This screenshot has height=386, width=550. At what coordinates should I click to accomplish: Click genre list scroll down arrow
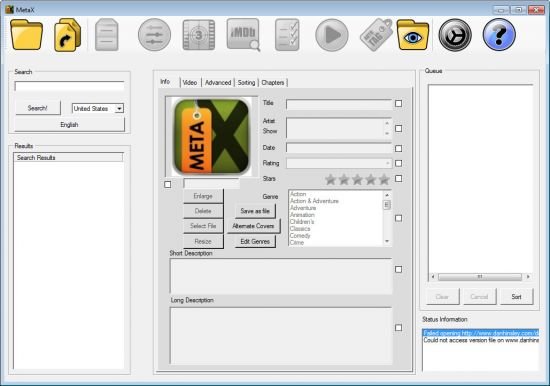tap(387, 241)
